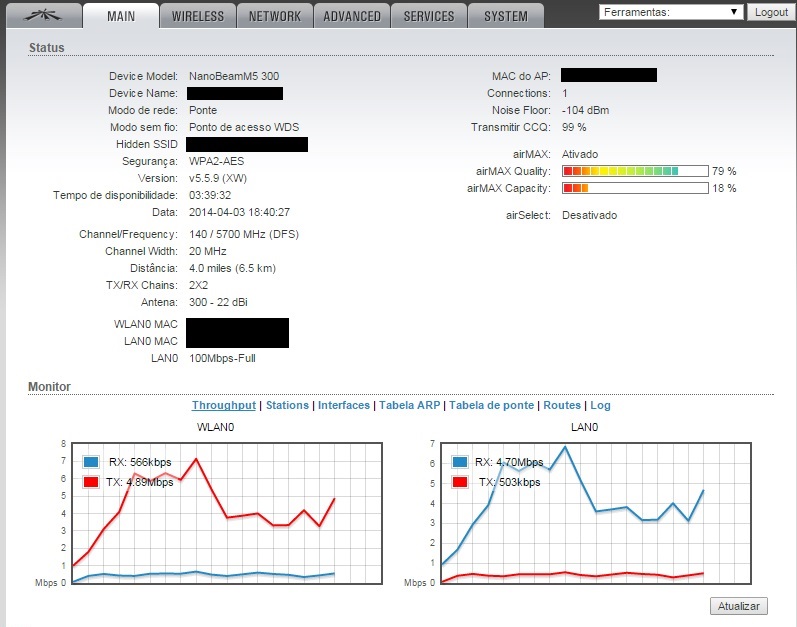Open the Interfaces monitor link
The image size is (797, 627).
(x=344, y=405)
